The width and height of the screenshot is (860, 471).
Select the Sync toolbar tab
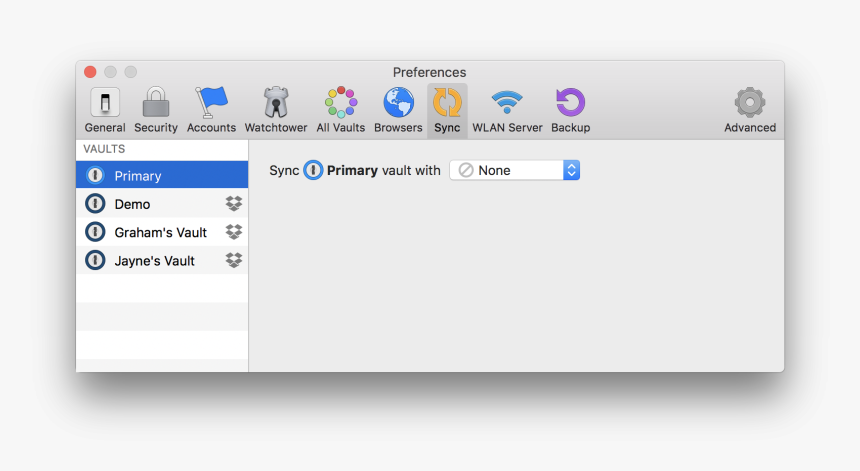coord(447,110)
